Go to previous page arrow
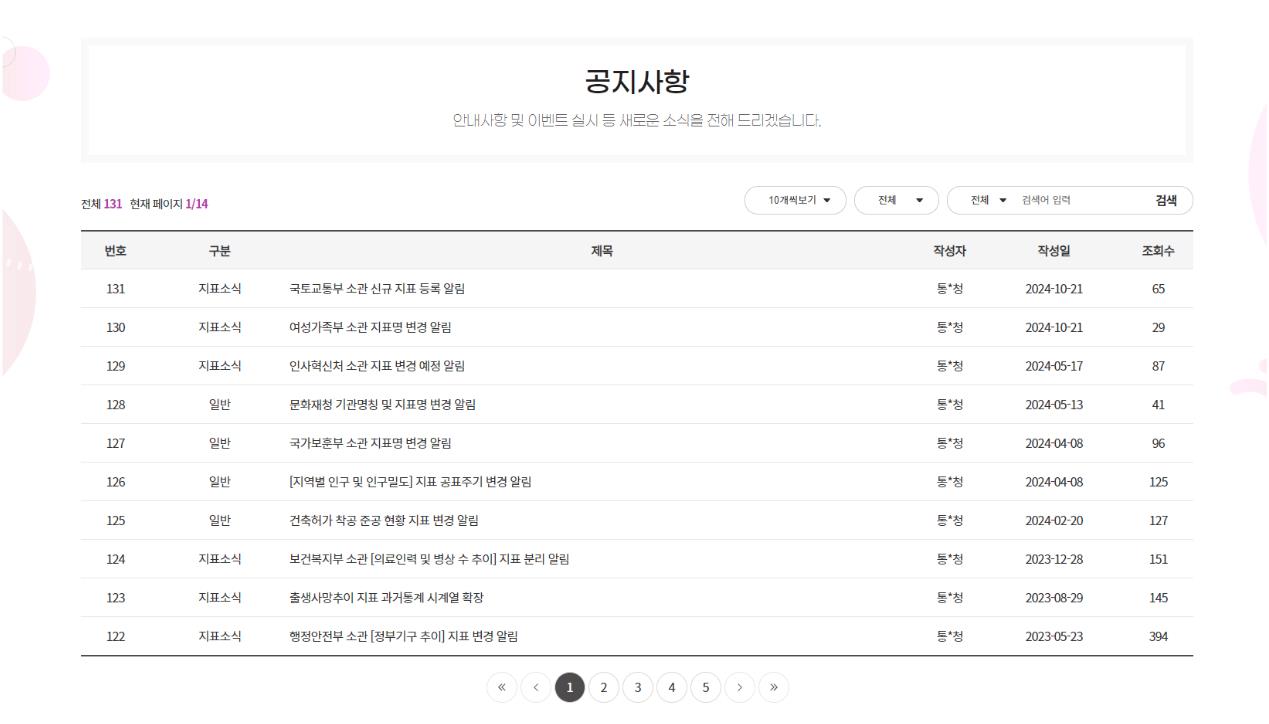 tap(536, 688)
